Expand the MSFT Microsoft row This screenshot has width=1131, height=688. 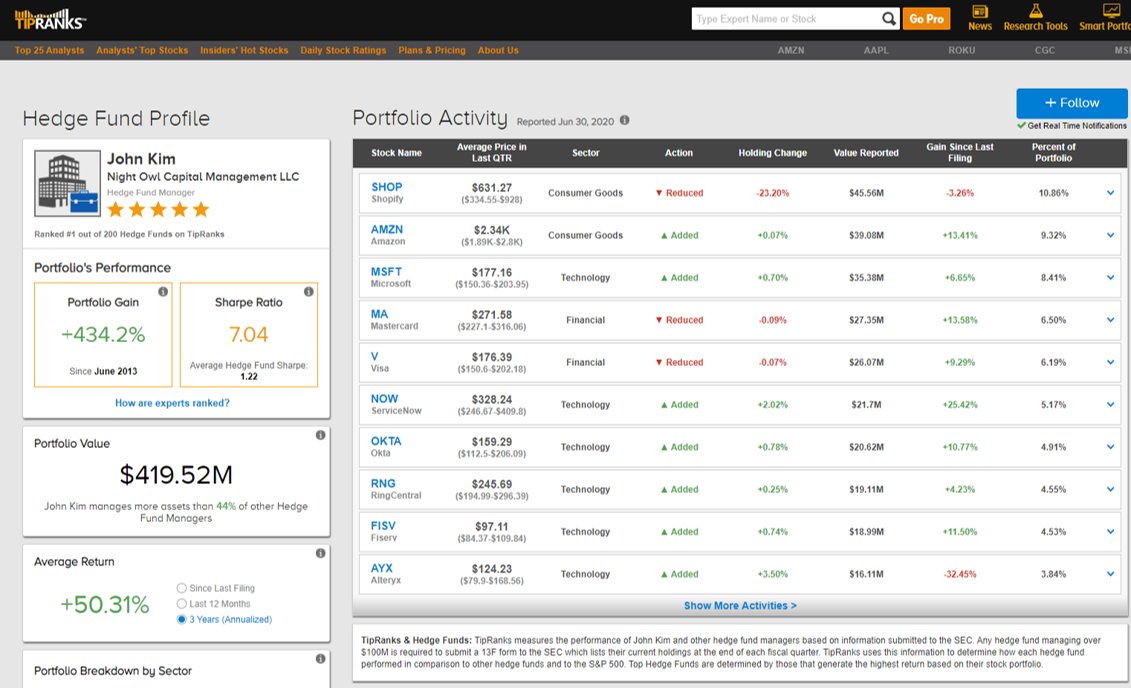[1111, 278]
